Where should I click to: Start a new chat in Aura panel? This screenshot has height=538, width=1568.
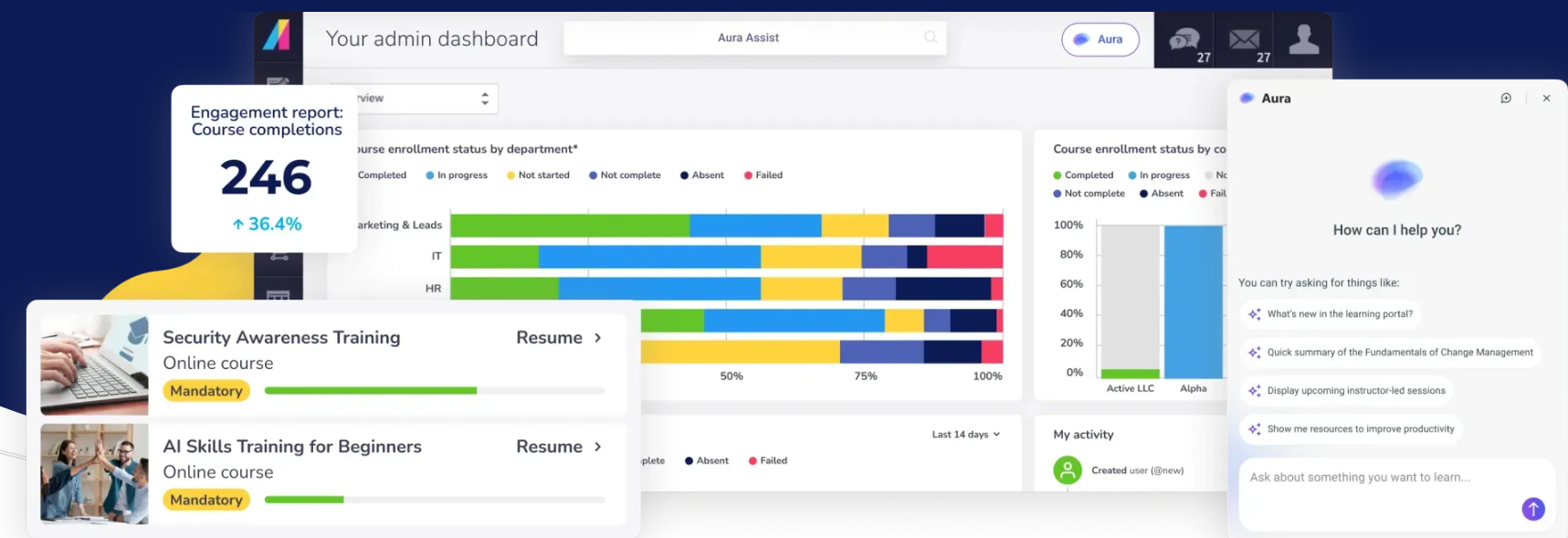pos(1506,98)
